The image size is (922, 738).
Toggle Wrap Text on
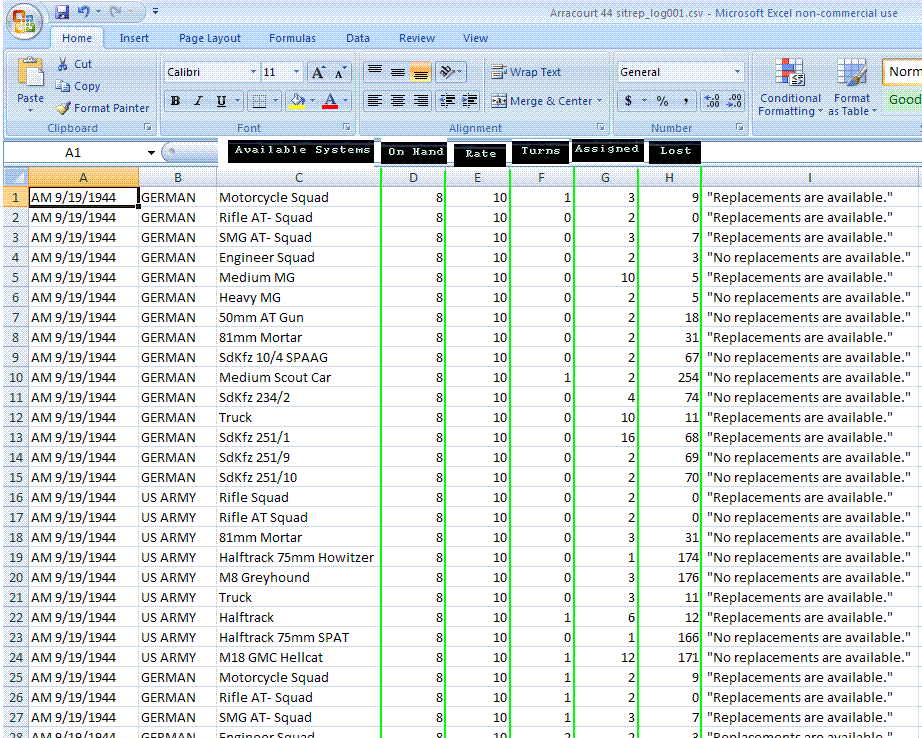pos(526,72)
